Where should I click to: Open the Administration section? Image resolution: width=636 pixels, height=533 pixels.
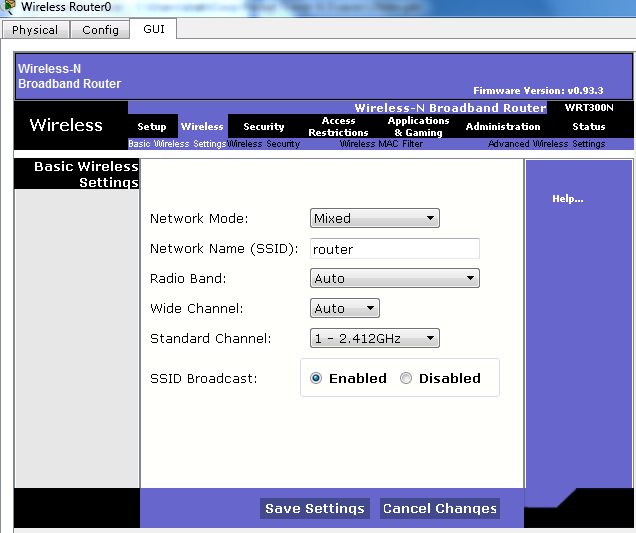[x=503, y=127]
